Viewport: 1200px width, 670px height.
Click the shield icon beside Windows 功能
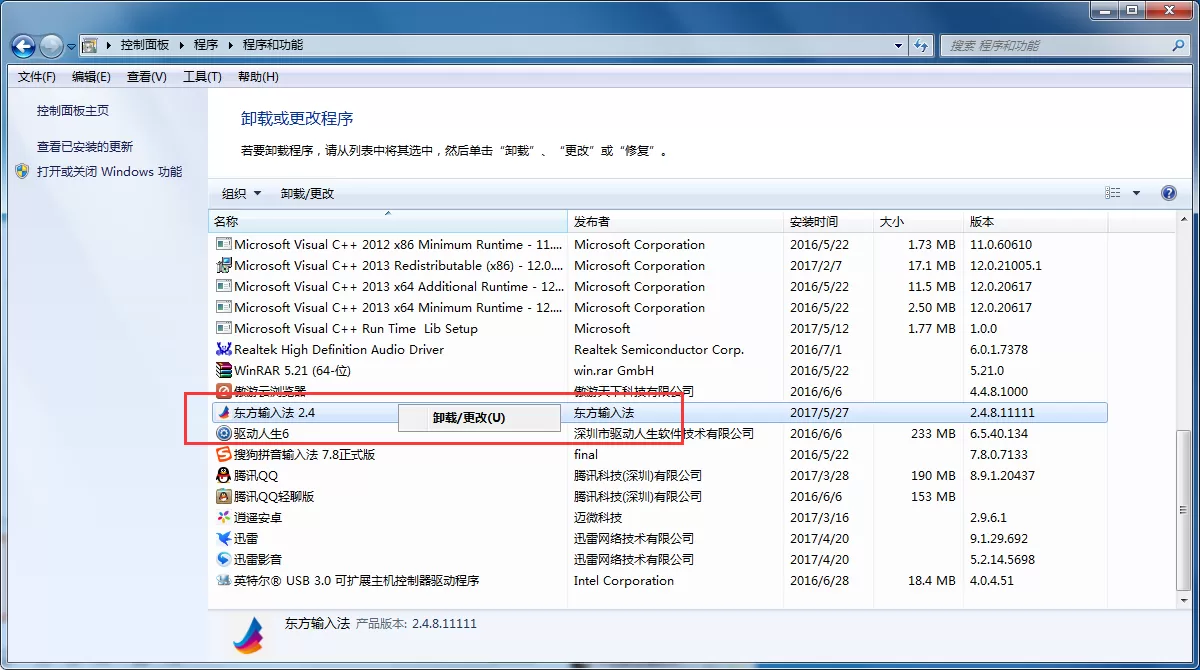tap(23, 171)
